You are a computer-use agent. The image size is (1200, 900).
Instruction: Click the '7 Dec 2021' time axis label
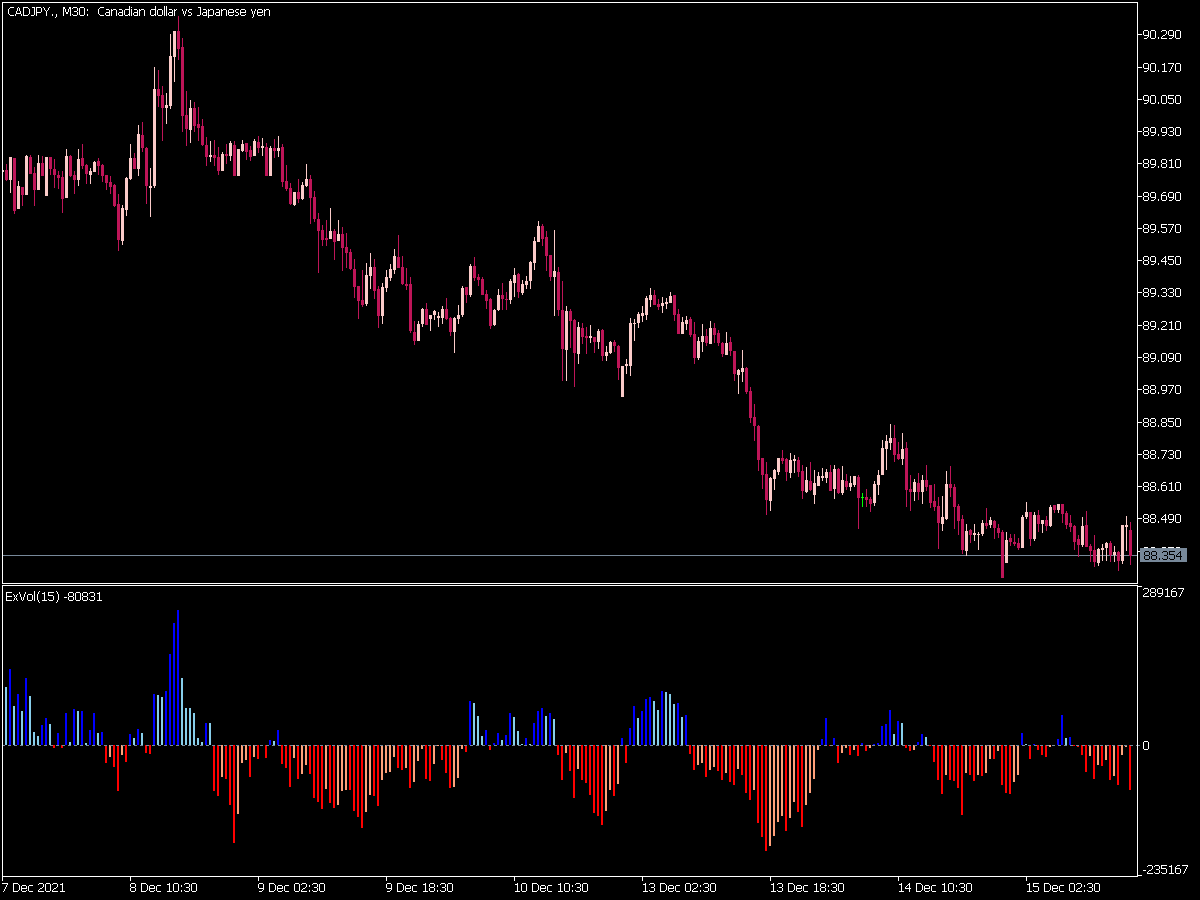click(x=34, y=887)
